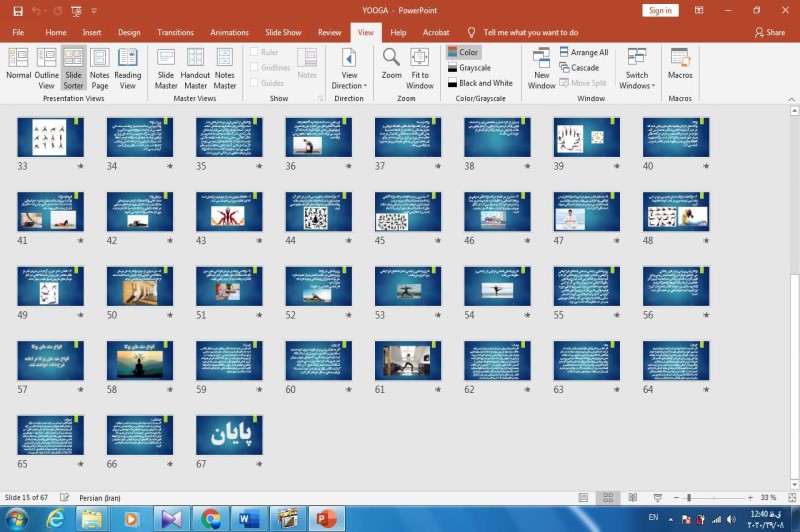Image resolution: width=800 pixels, height=532 pixels.
Task: Open Outline View
Action: pyautogui.click(x=46, y=68)
